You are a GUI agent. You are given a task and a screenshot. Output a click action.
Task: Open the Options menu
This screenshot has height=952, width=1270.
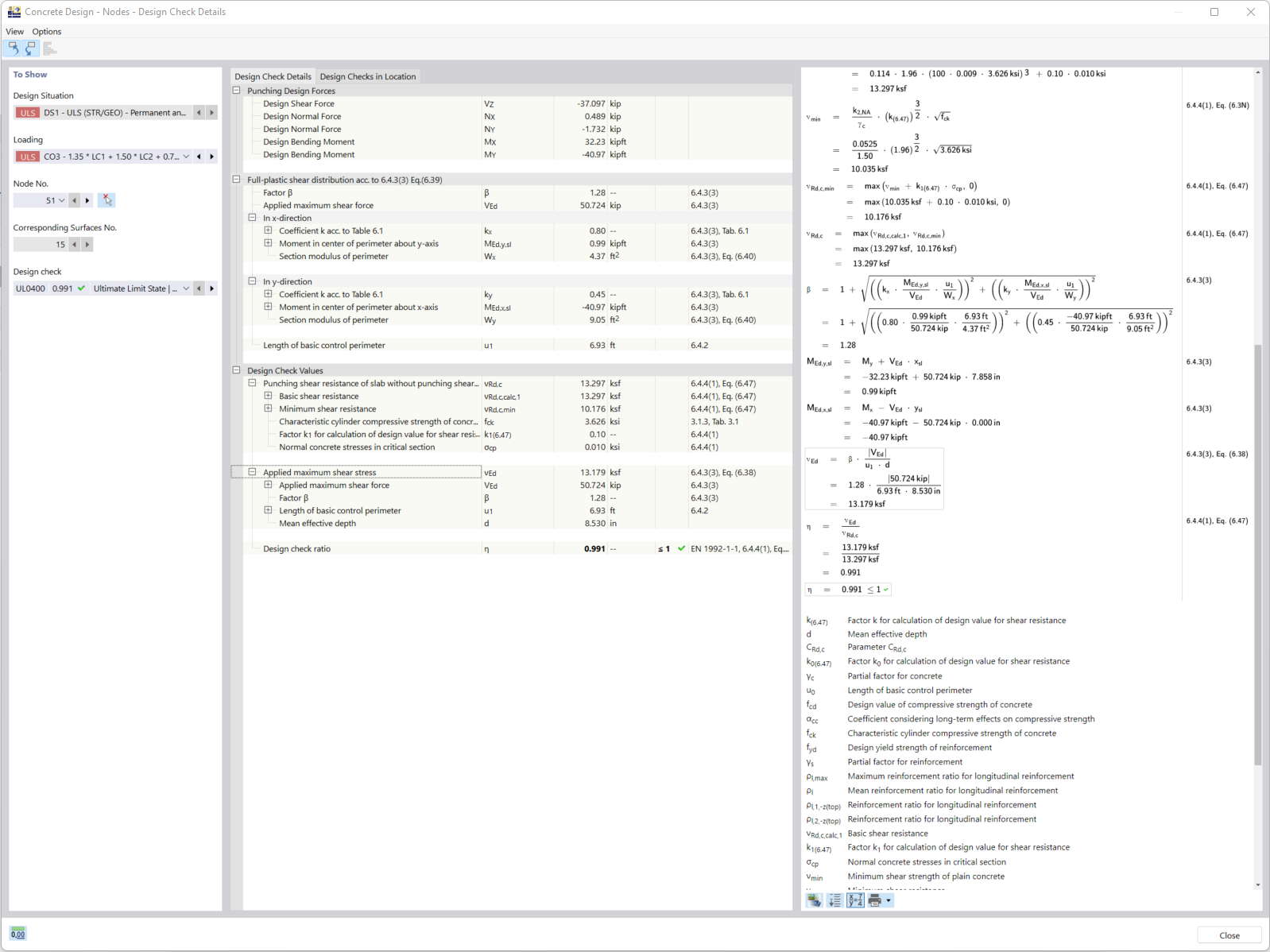47,32
